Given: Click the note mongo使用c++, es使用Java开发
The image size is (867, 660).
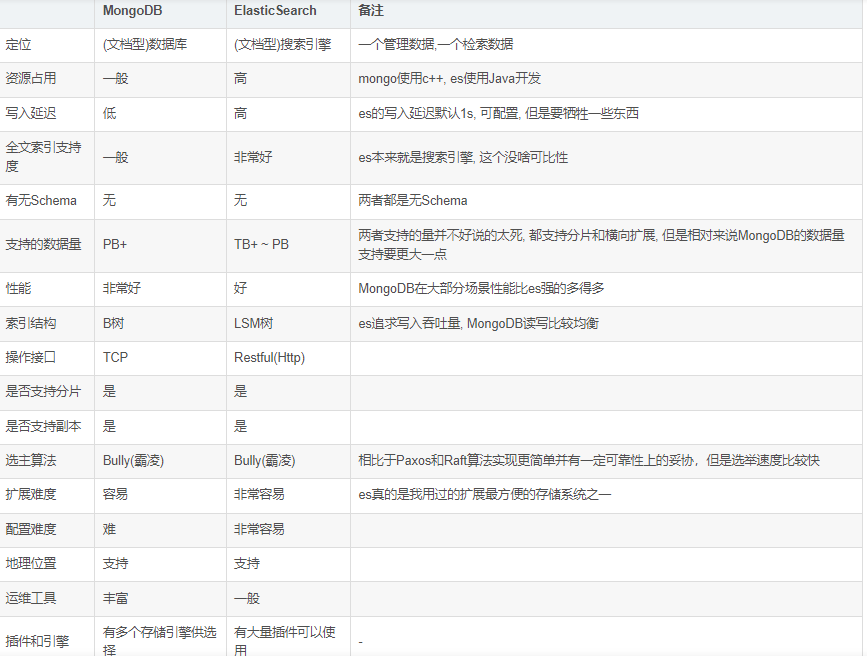Looking at the screenshot, I should (x=450, y=78).
